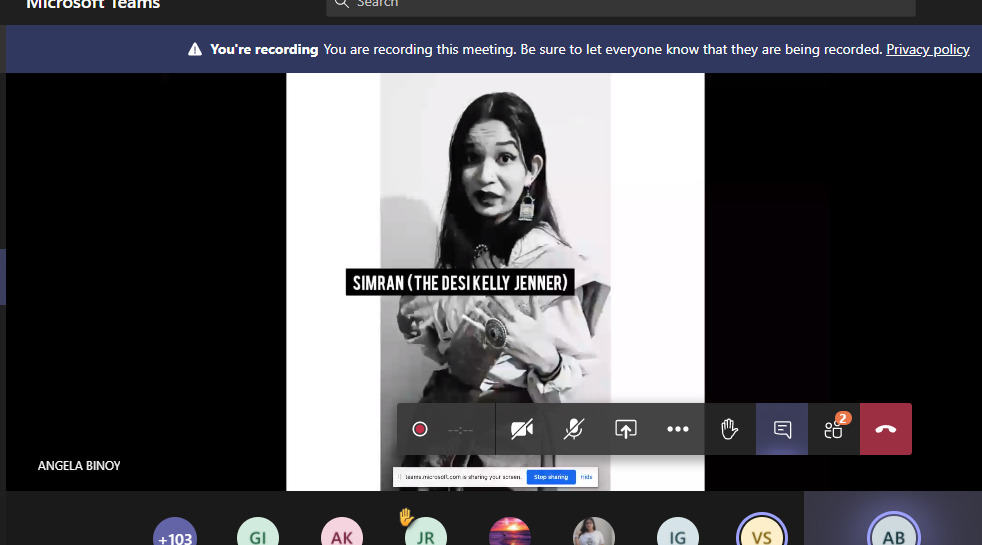Click the red recording indicator dot
This screenshot has height=545, width=982.
click(420, 429)
